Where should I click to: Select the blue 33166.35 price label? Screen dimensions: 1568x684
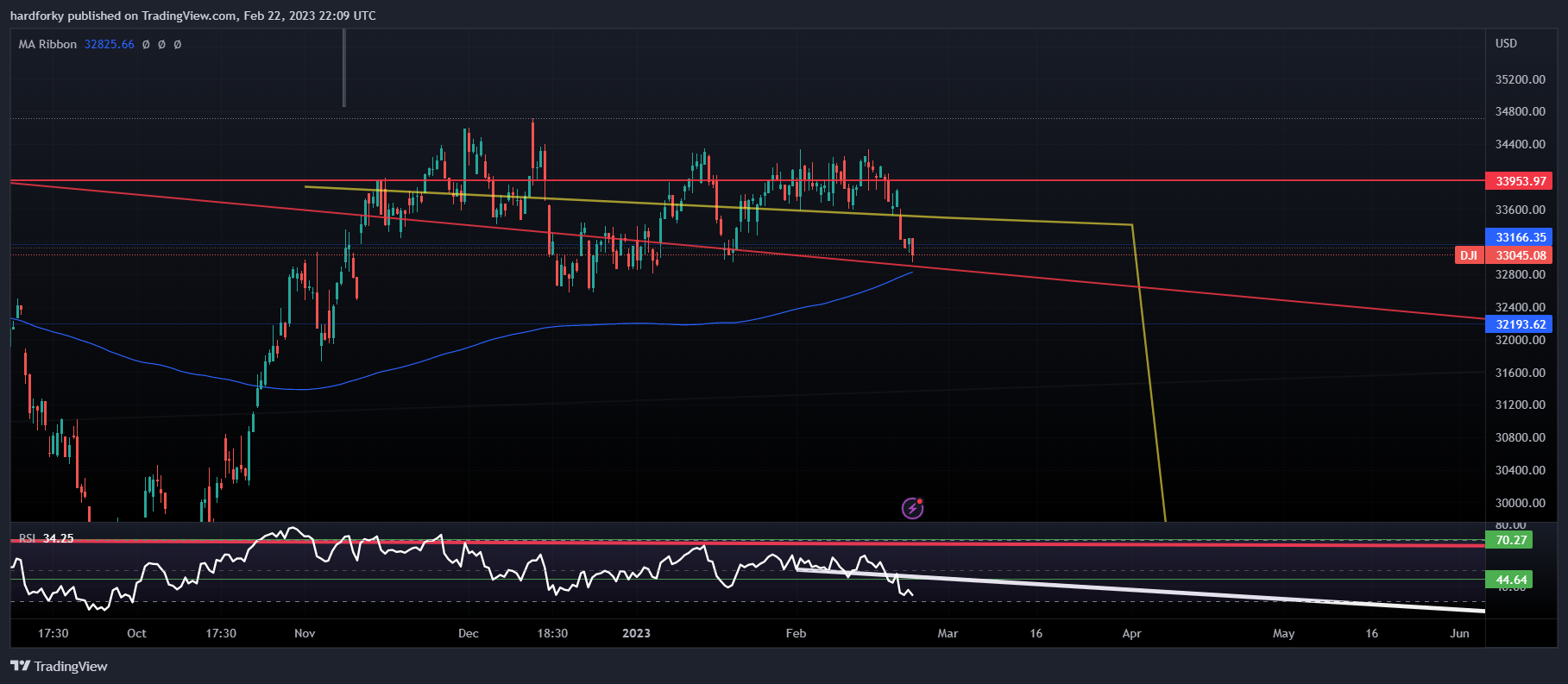tap(1520, 237)
